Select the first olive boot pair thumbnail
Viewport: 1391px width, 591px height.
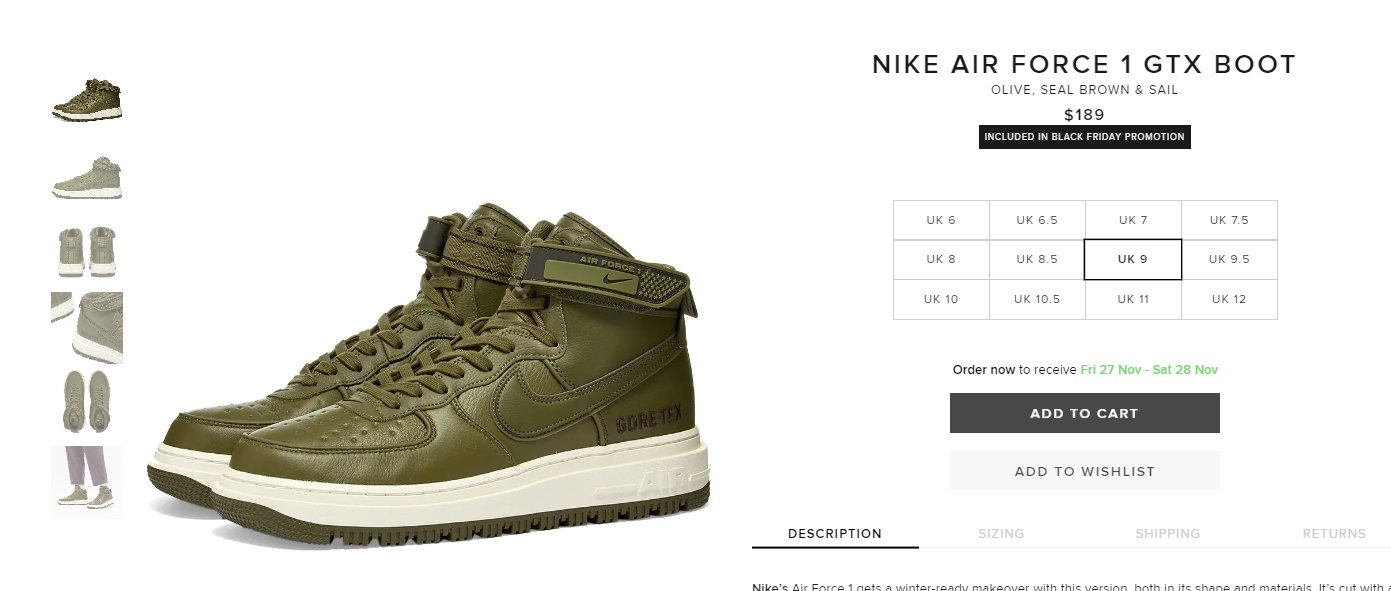click(87, 100)
